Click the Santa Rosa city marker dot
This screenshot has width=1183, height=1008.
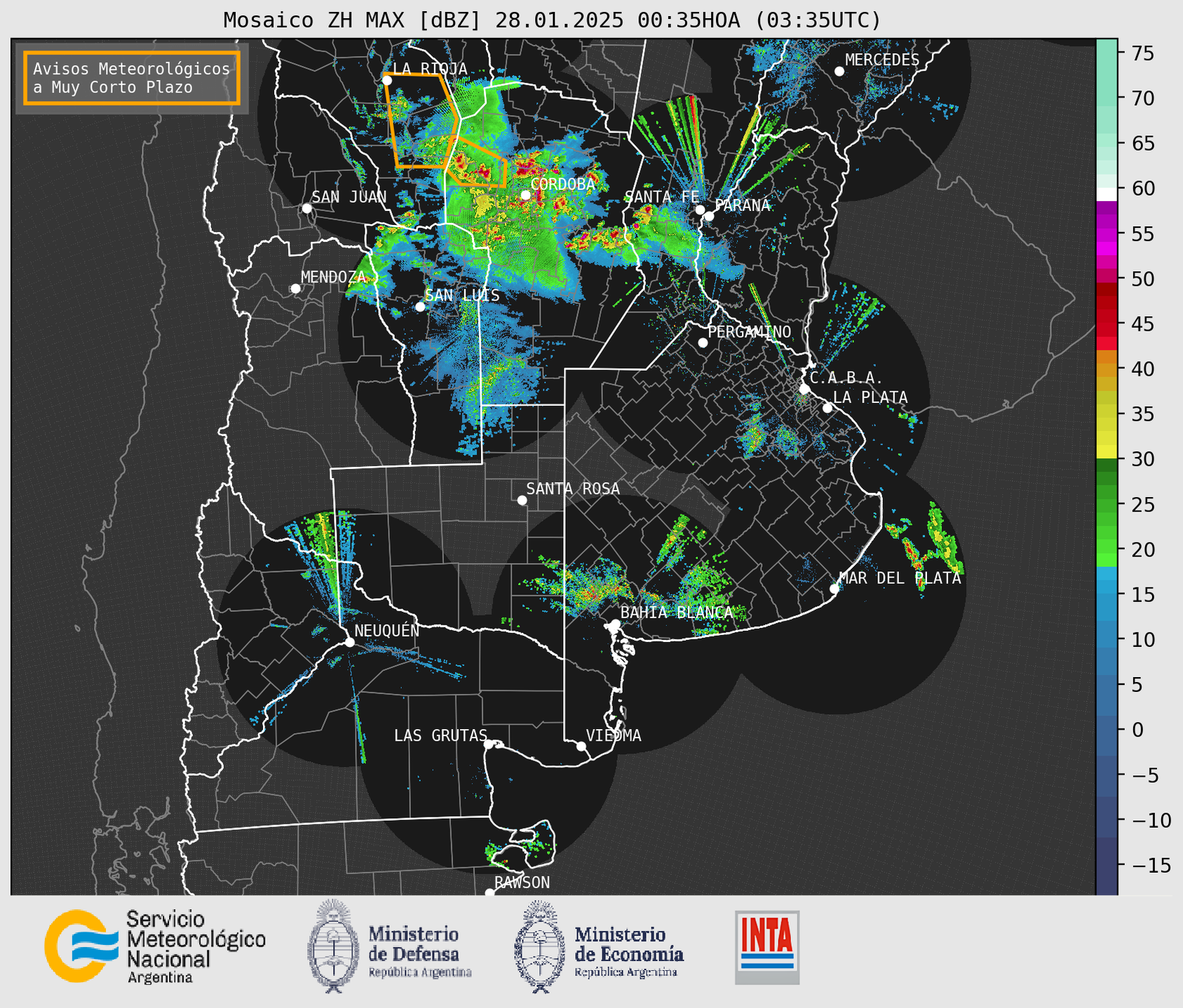pyautogui.click(x=522, y=500)
